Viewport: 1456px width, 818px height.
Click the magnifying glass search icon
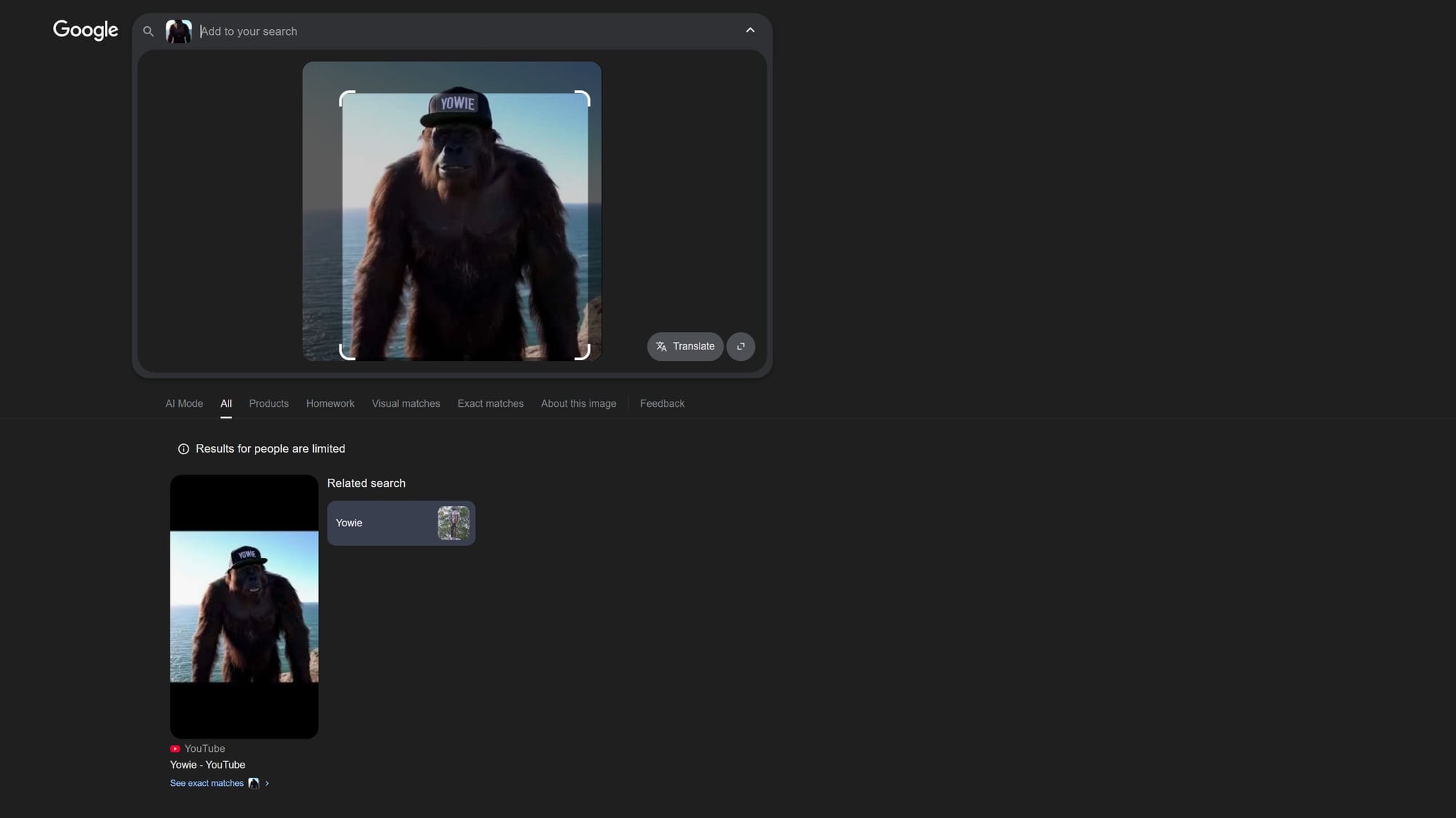tap(148, 31)
